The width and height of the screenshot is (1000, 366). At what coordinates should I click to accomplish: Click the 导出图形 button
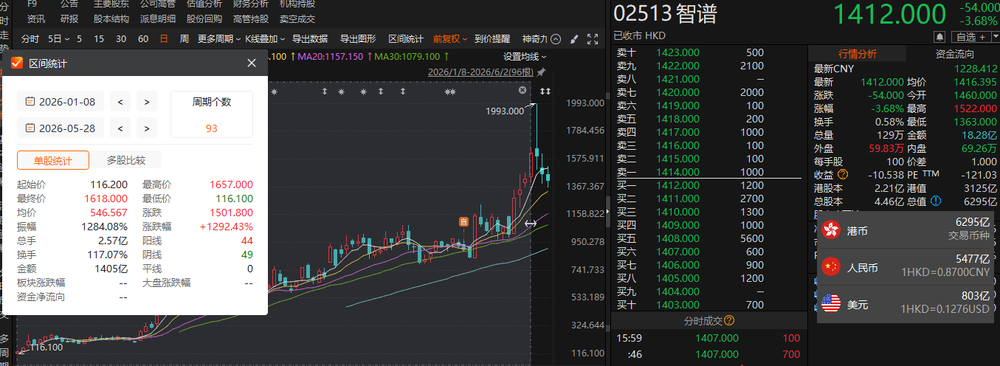click(358, 39)
